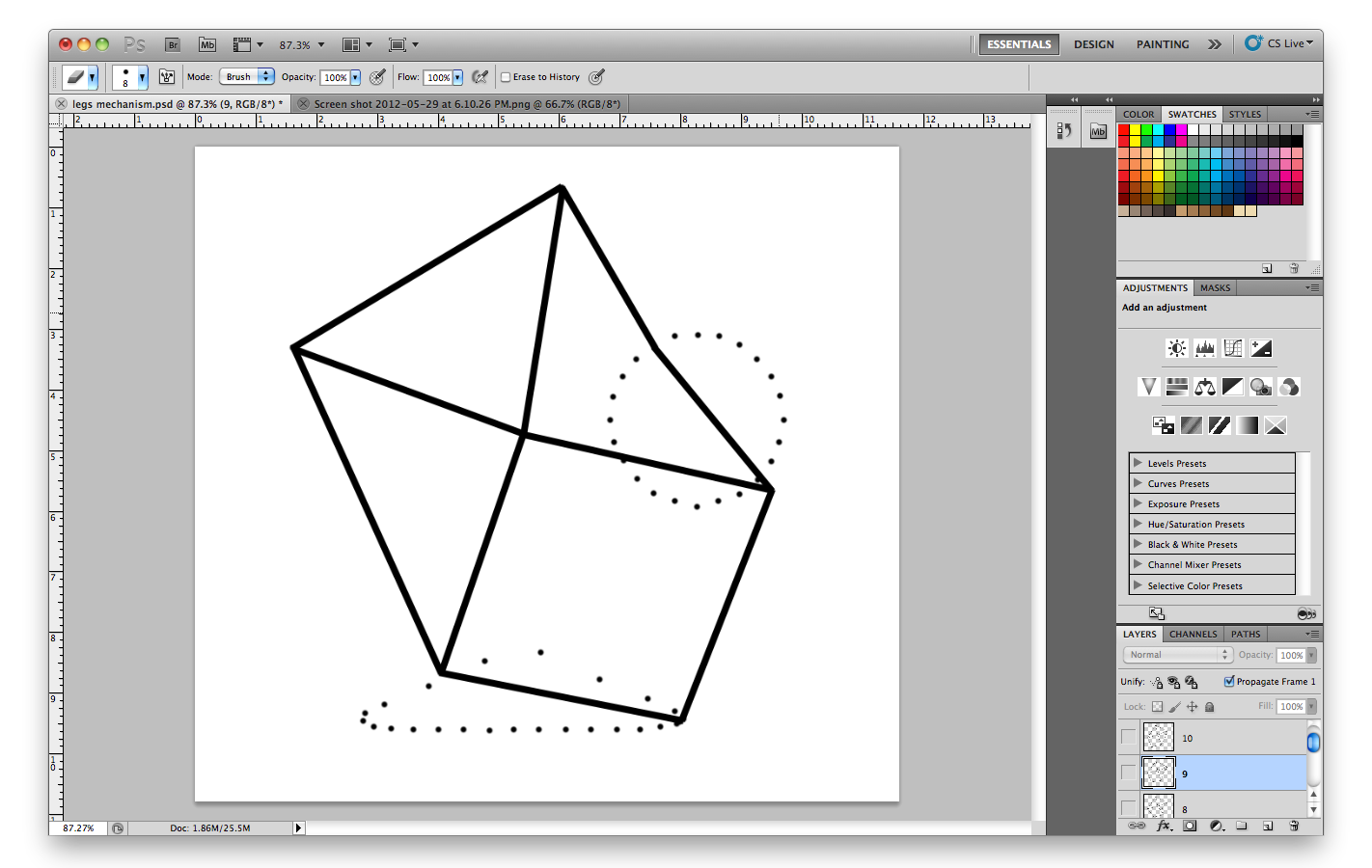Toggle Unify layer style

pyautogui.click(x=1192, y=682)
